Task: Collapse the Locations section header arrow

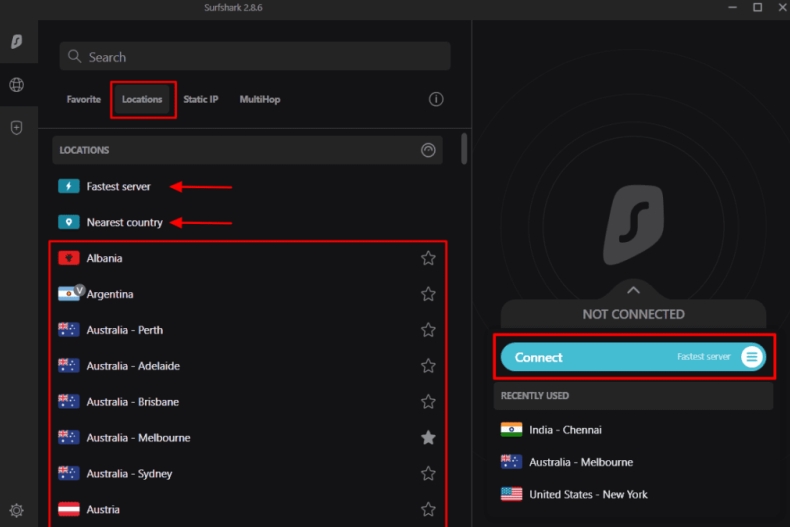Action: tap(428, 150)
